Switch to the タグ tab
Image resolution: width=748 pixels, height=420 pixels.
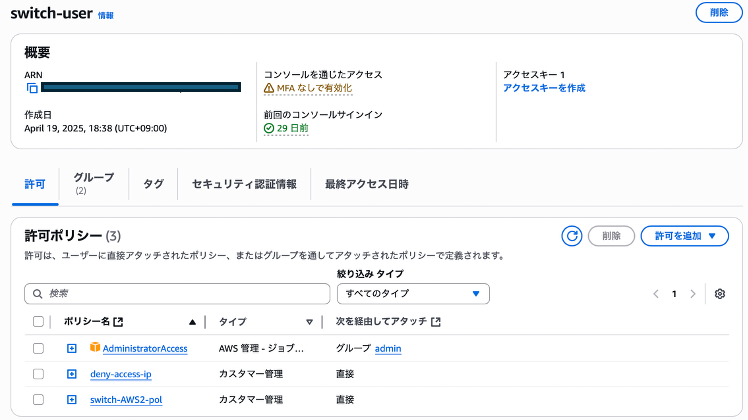[x=153, y=184]
